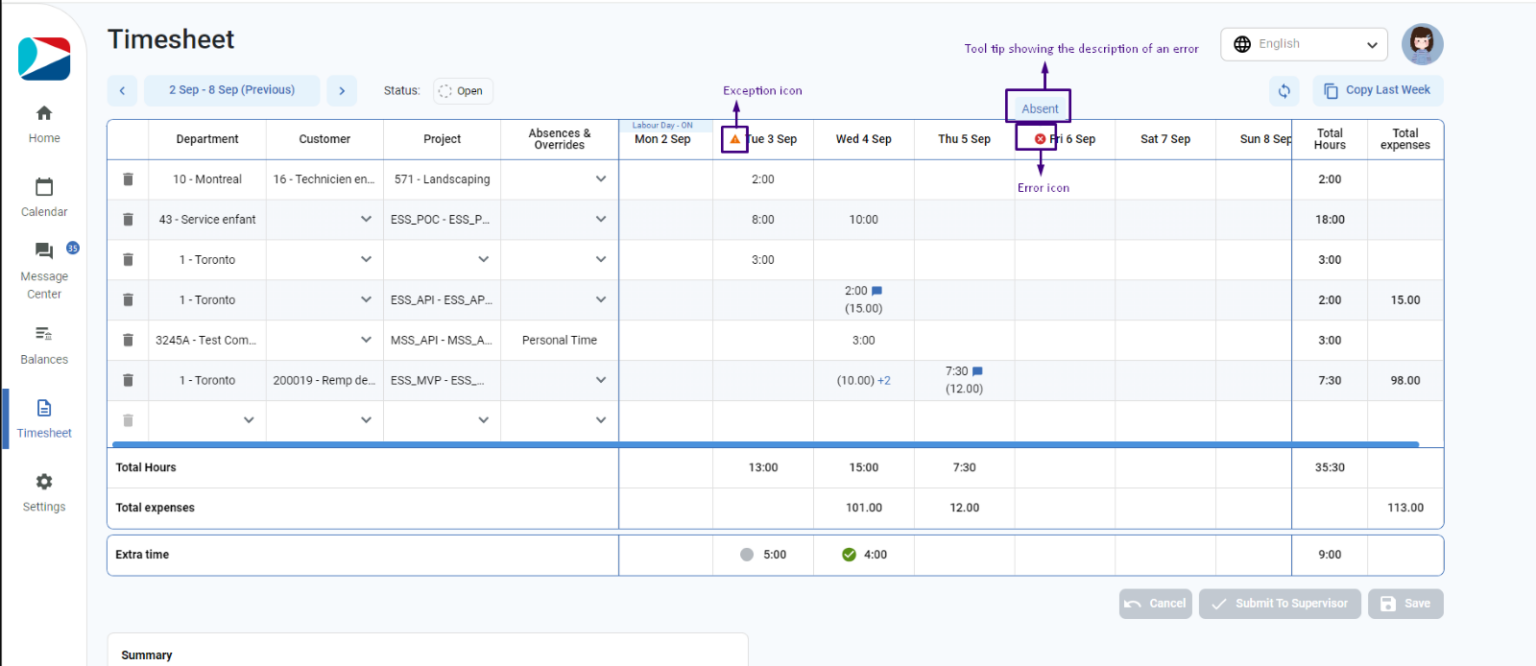Open Project dropdown in the empty row
The height and width of the screenshot is (666, 1536).
coord(483,420)
